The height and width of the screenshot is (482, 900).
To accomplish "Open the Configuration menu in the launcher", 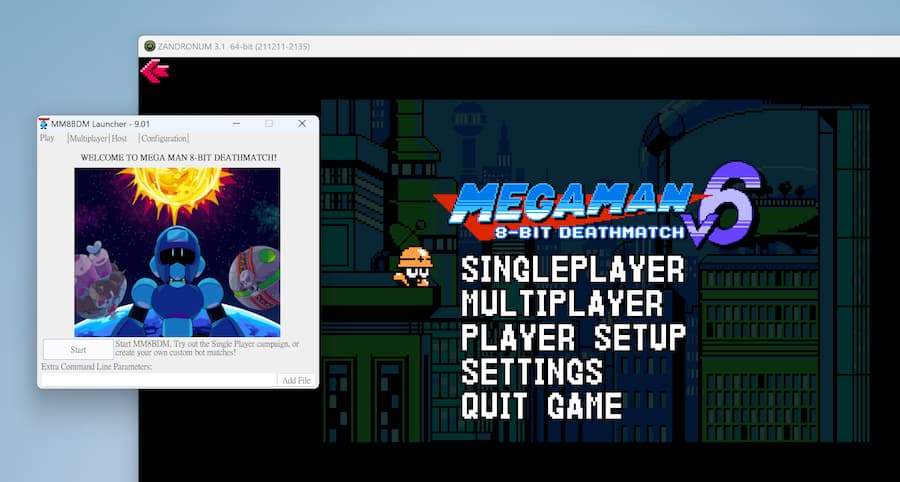I will (164, 138).
